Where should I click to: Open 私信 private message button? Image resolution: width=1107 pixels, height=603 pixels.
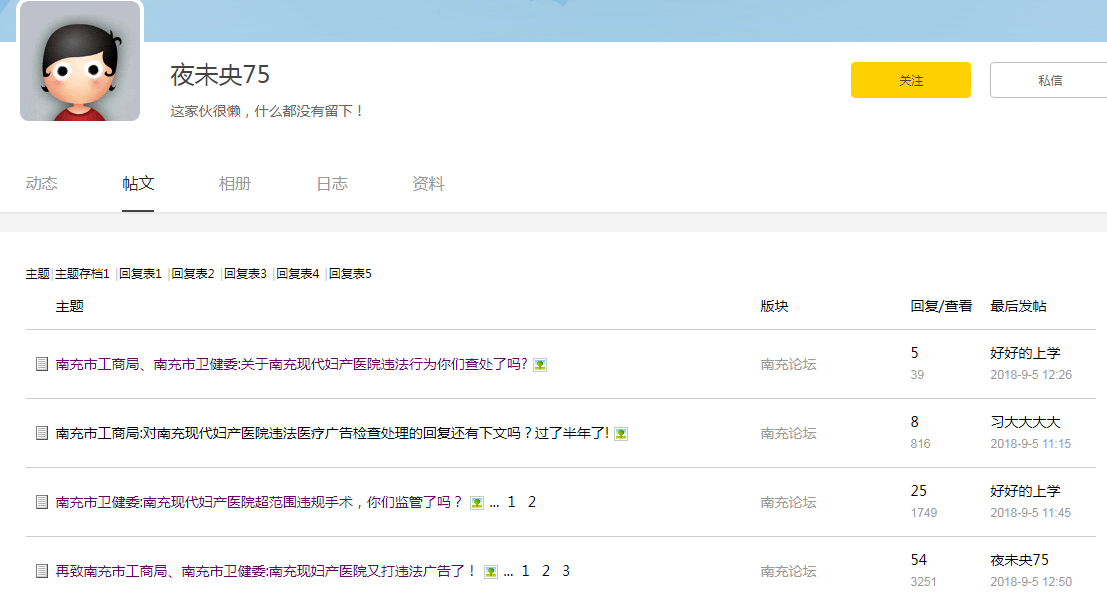1048,80
